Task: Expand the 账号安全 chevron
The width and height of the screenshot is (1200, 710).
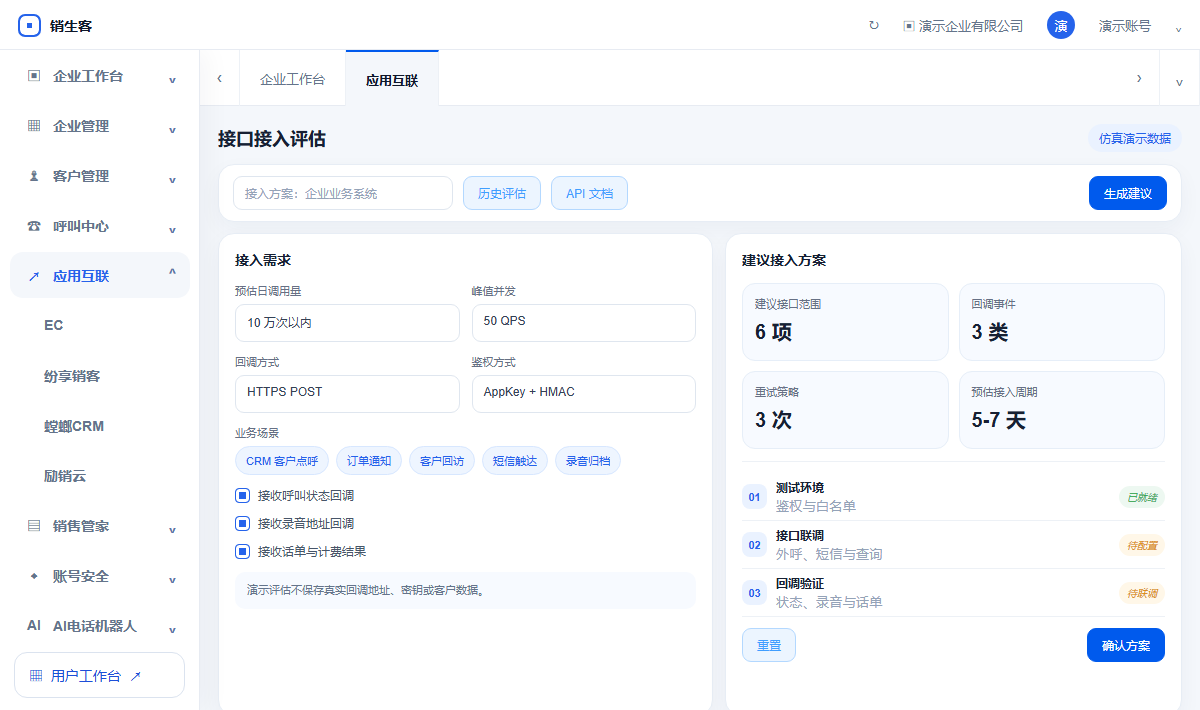Action: click(x=172, y=580)
